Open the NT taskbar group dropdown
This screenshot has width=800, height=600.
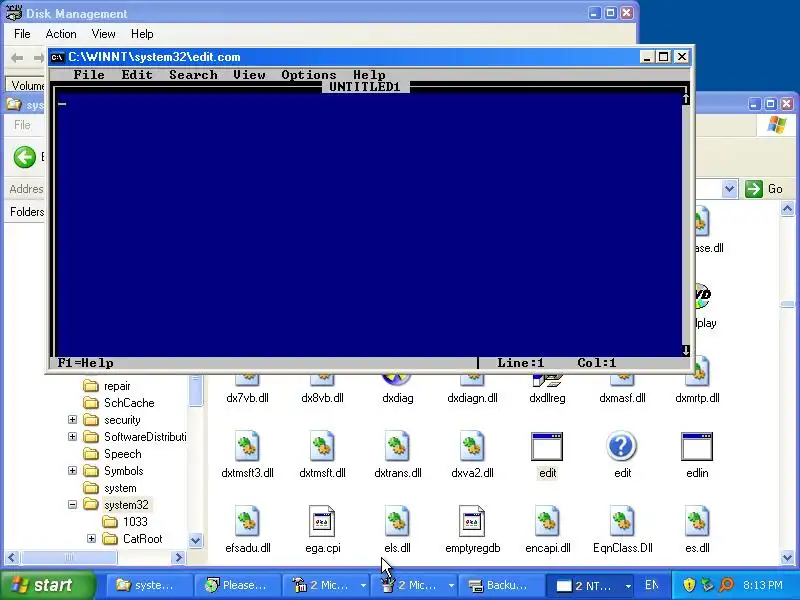coord(629,586)
